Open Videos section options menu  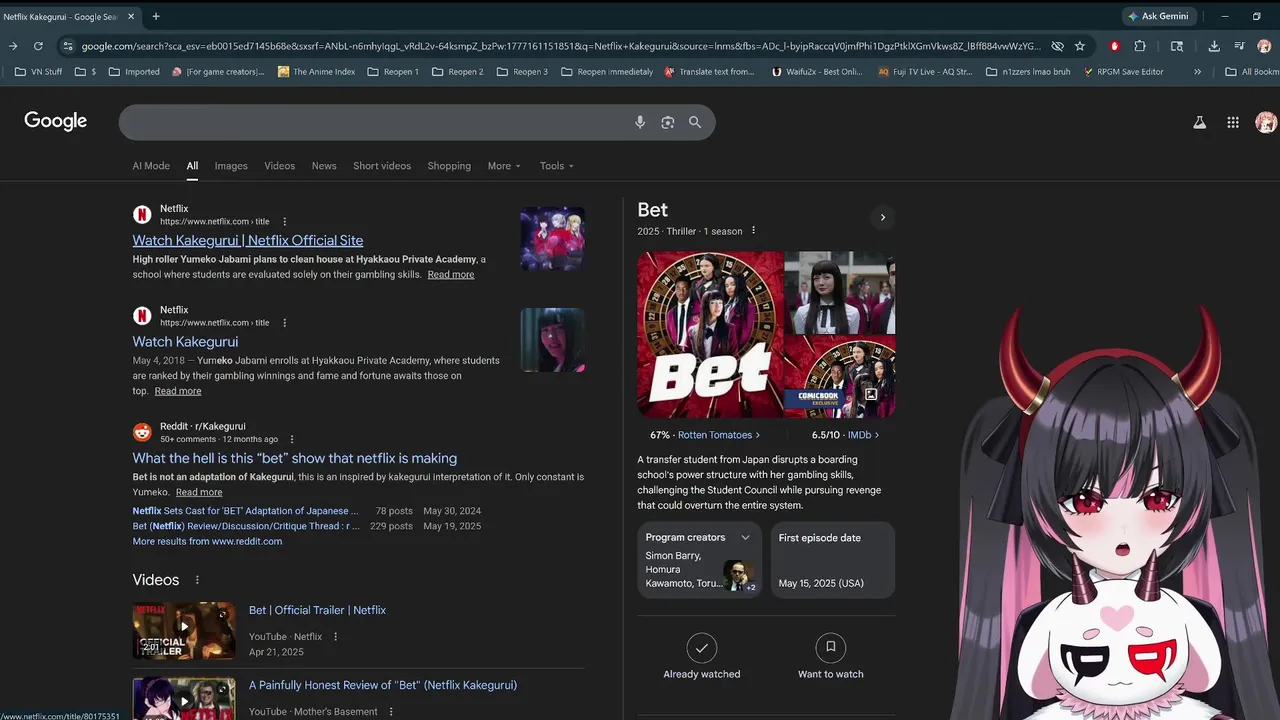click(x=197, y=580)
